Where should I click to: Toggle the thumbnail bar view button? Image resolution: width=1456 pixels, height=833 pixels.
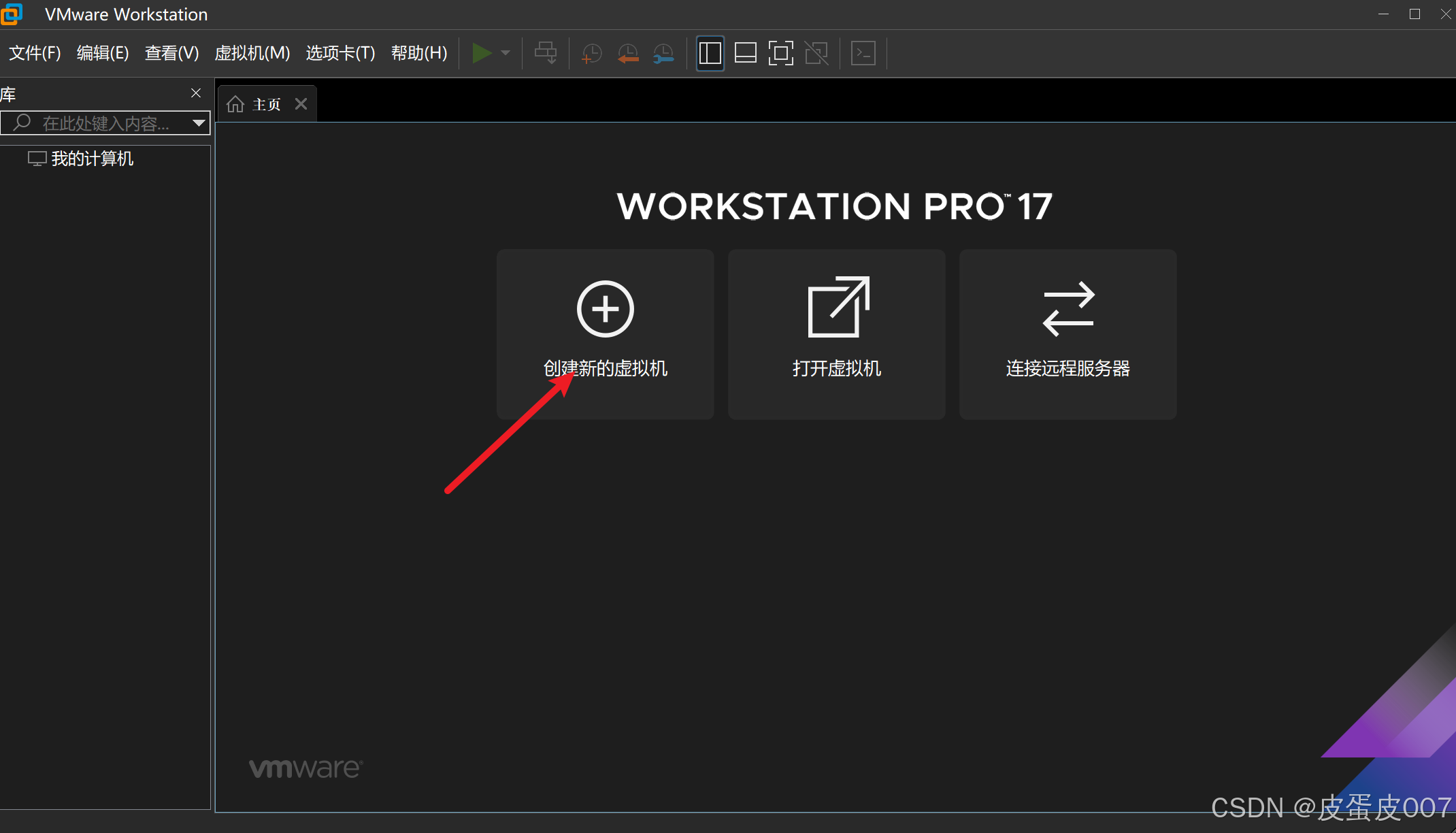click(746, 53)
